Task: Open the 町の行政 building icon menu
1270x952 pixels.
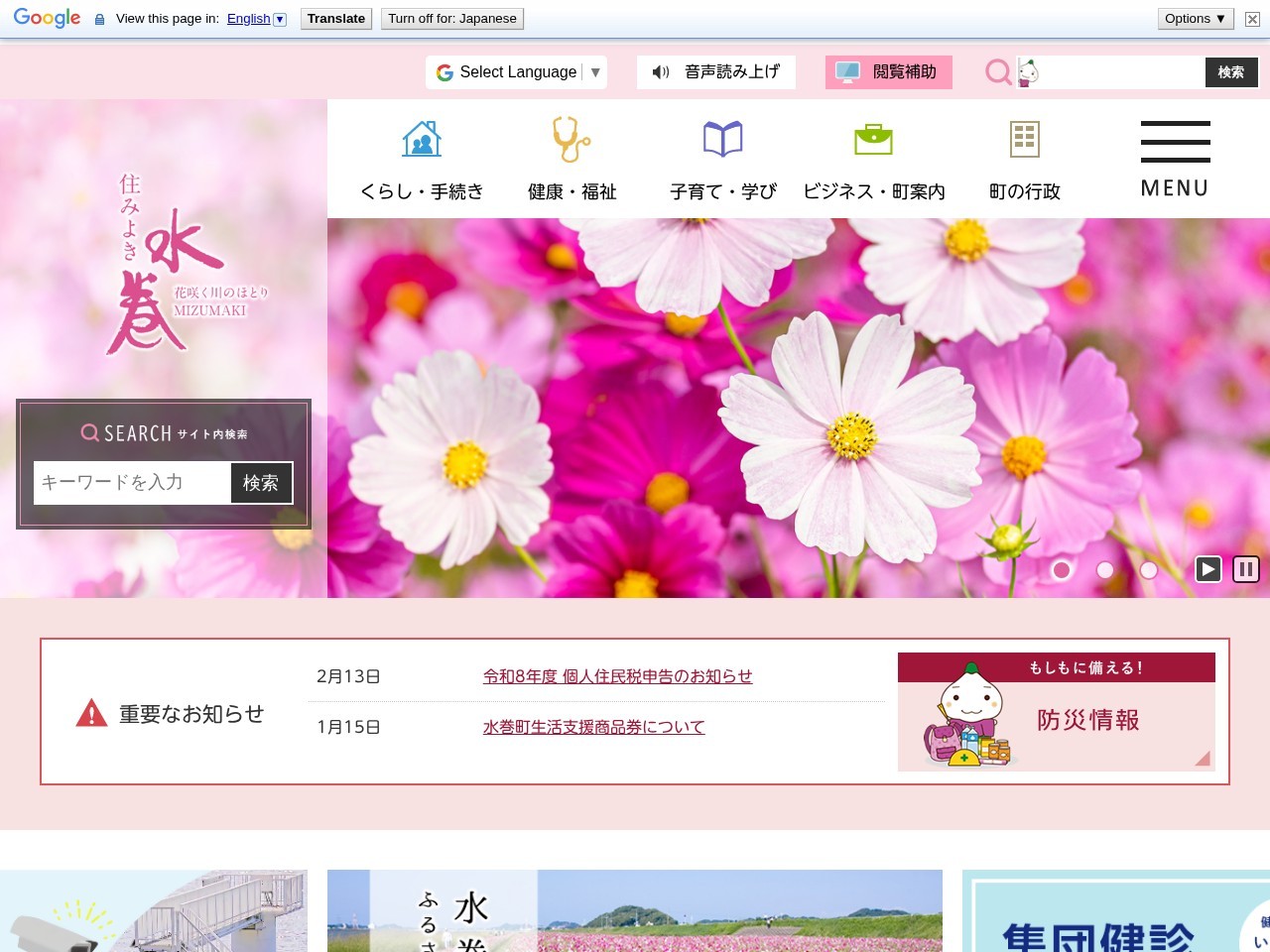Action: coord(1025,160)
